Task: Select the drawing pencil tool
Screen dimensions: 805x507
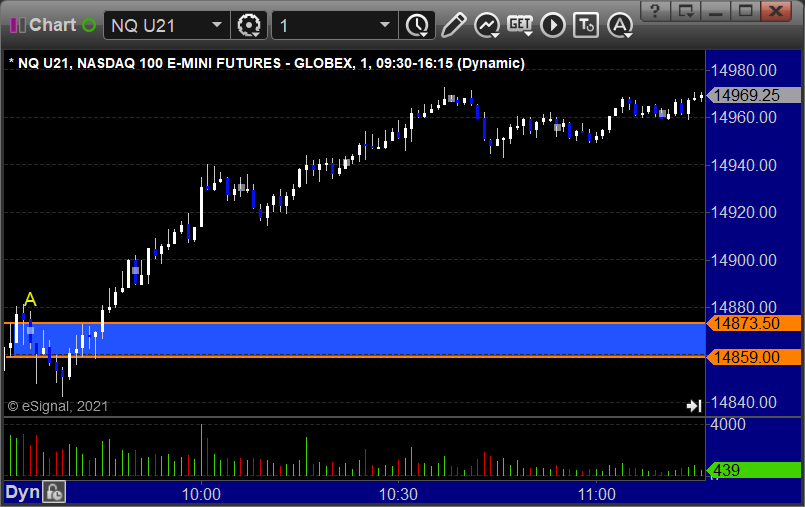Action: pyautogui.click(x=453, y=25)
